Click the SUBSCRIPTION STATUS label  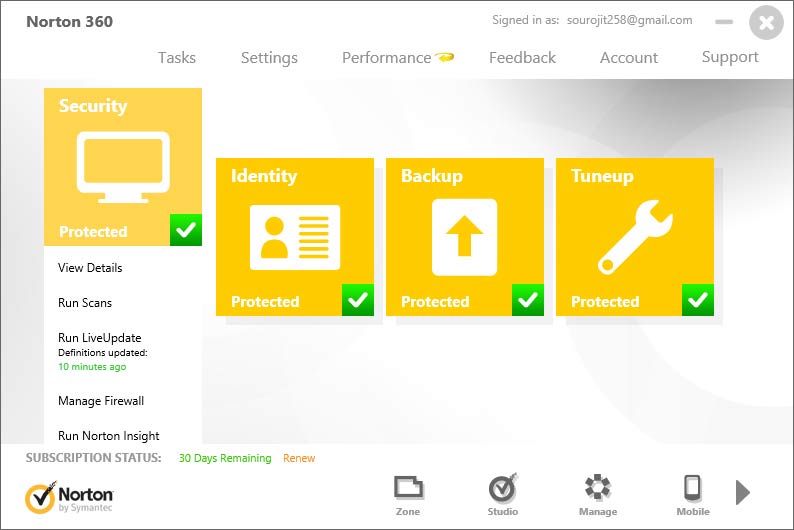point(94,458)
